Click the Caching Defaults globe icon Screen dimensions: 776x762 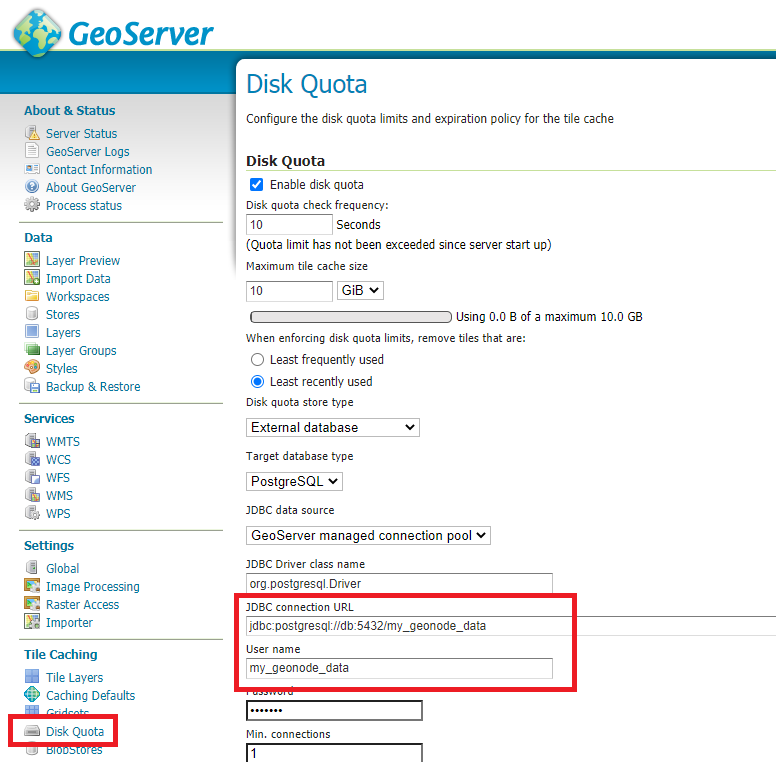(32, 696)
